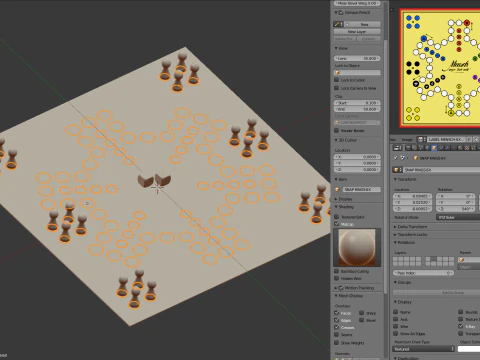Expand the Delta Transform panel
This screenshot has width=480, height=360.
point(395,227)
